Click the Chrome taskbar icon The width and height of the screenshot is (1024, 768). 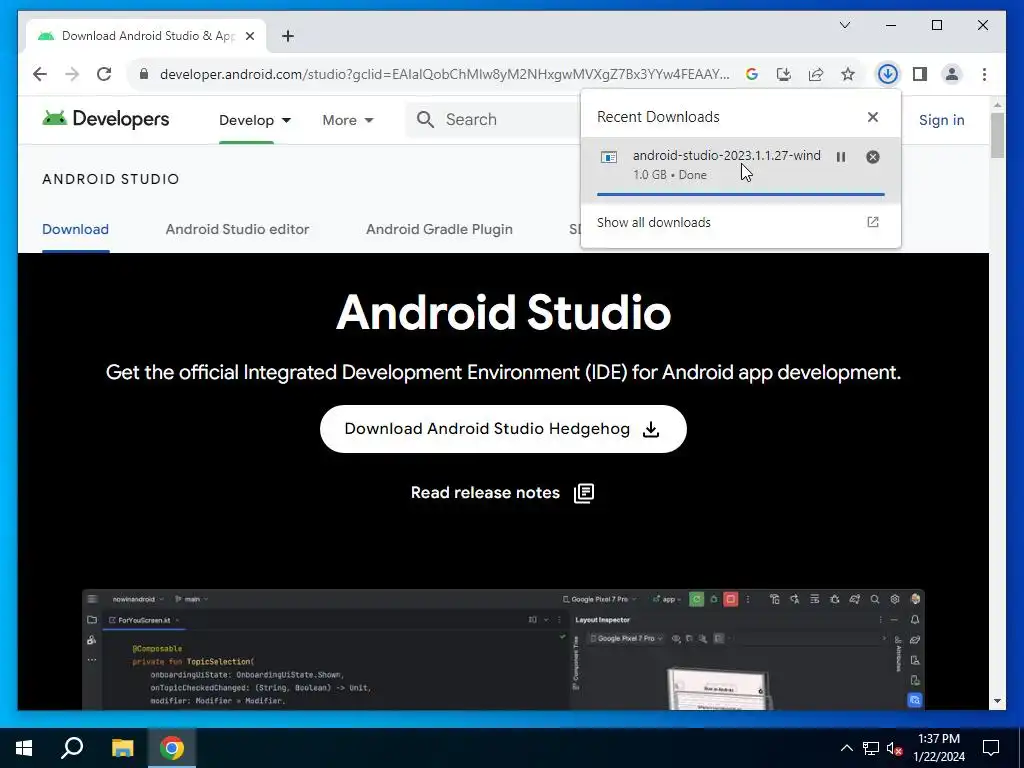(x=172, y=748)
